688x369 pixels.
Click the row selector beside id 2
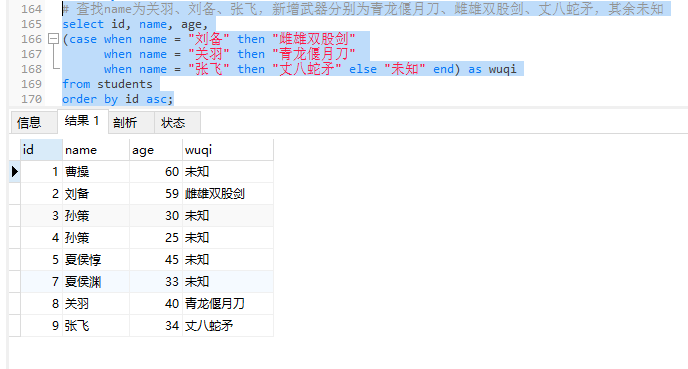14,193
